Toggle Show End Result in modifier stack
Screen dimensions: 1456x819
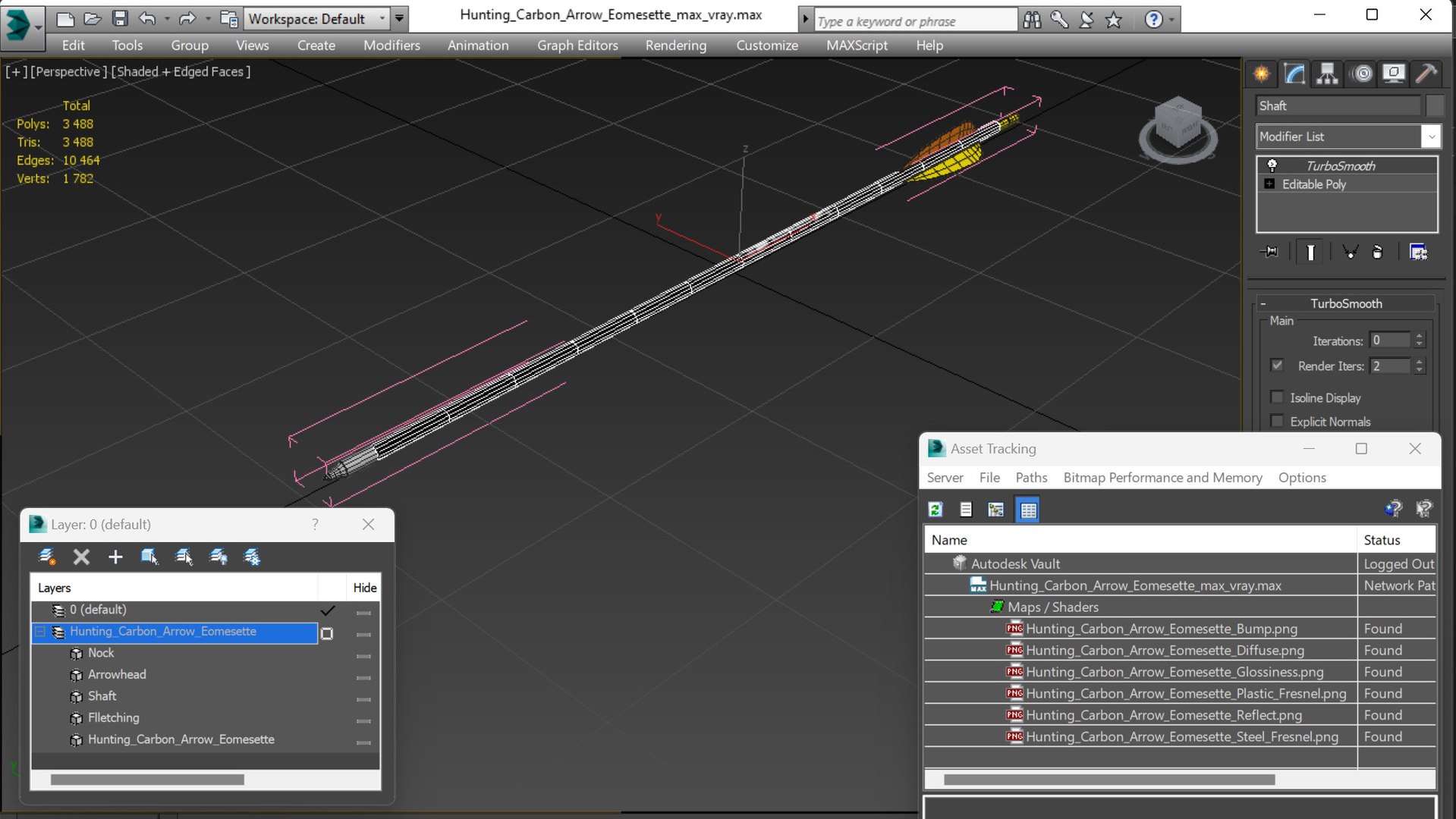coord(1310,252)
